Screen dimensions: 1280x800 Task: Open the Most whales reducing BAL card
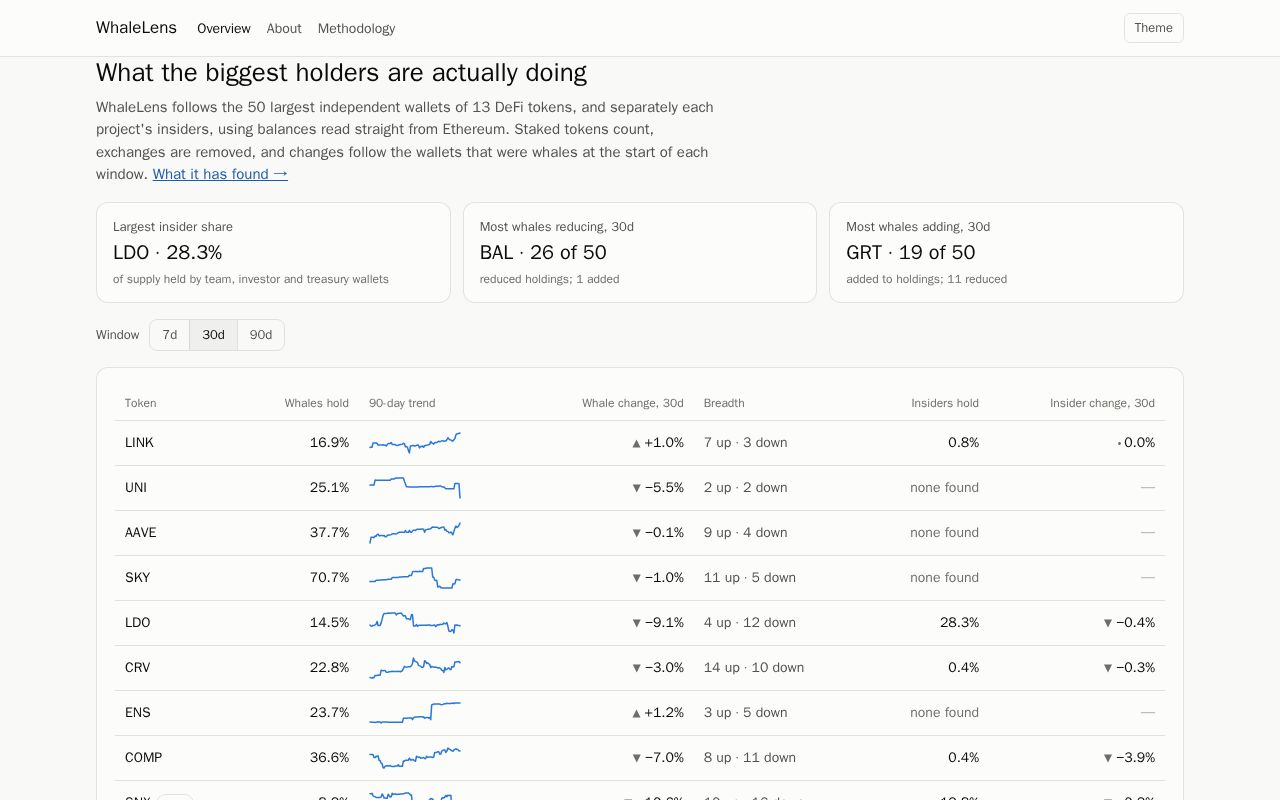coord(640,252)
